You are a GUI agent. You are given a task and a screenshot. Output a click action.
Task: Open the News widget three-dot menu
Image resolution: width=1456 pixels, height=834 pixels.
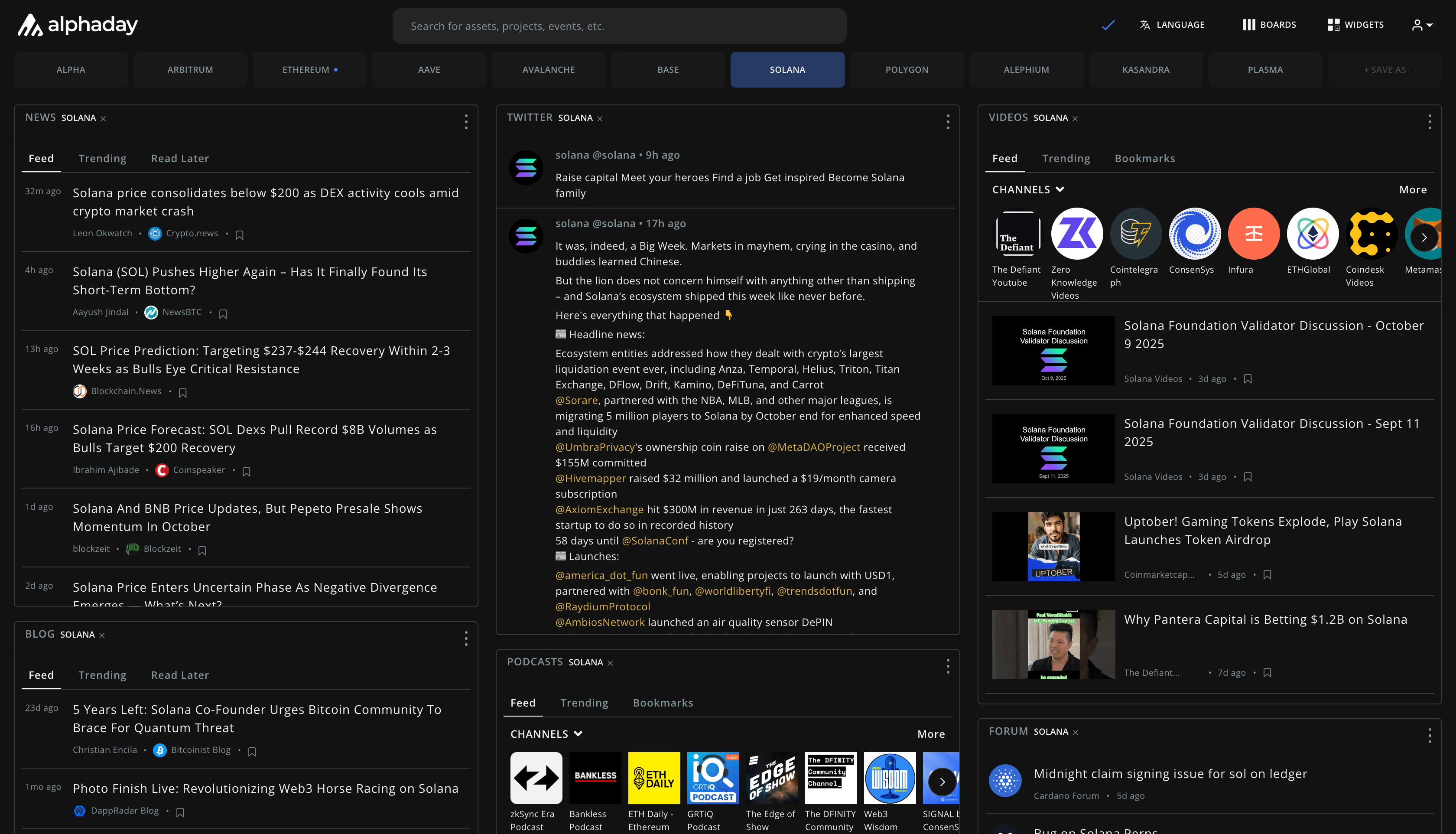466,121
